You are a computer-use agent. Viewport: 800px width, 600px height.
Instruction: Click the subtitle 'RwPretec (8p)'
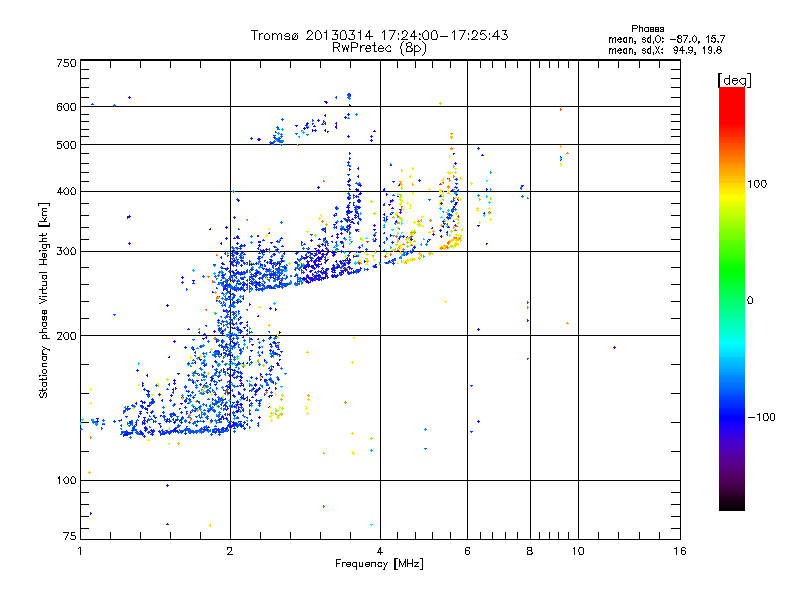pos(379,48)
